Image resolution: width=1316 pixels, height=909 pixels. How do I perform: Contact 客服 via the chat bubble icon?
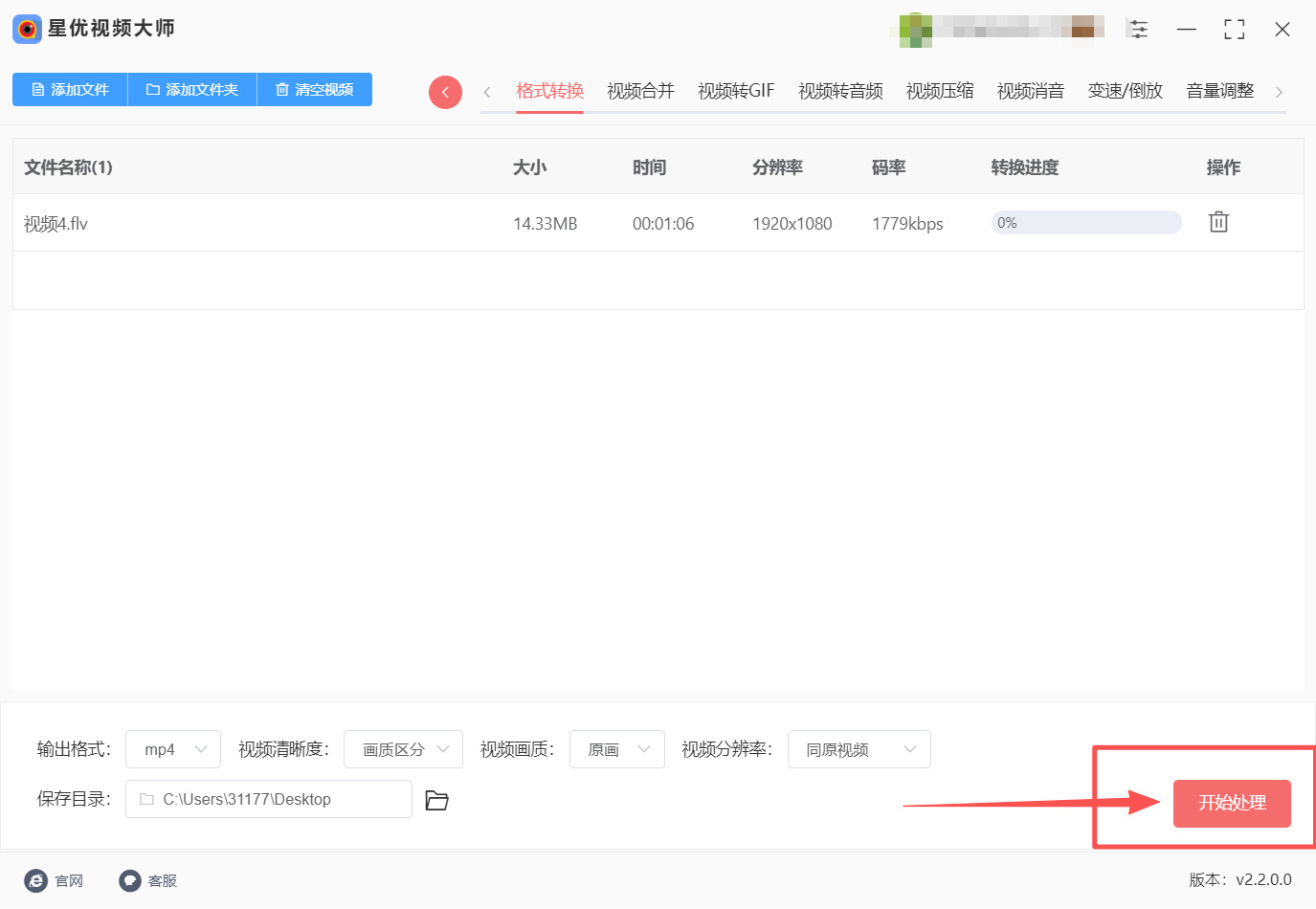click(129, 880)
